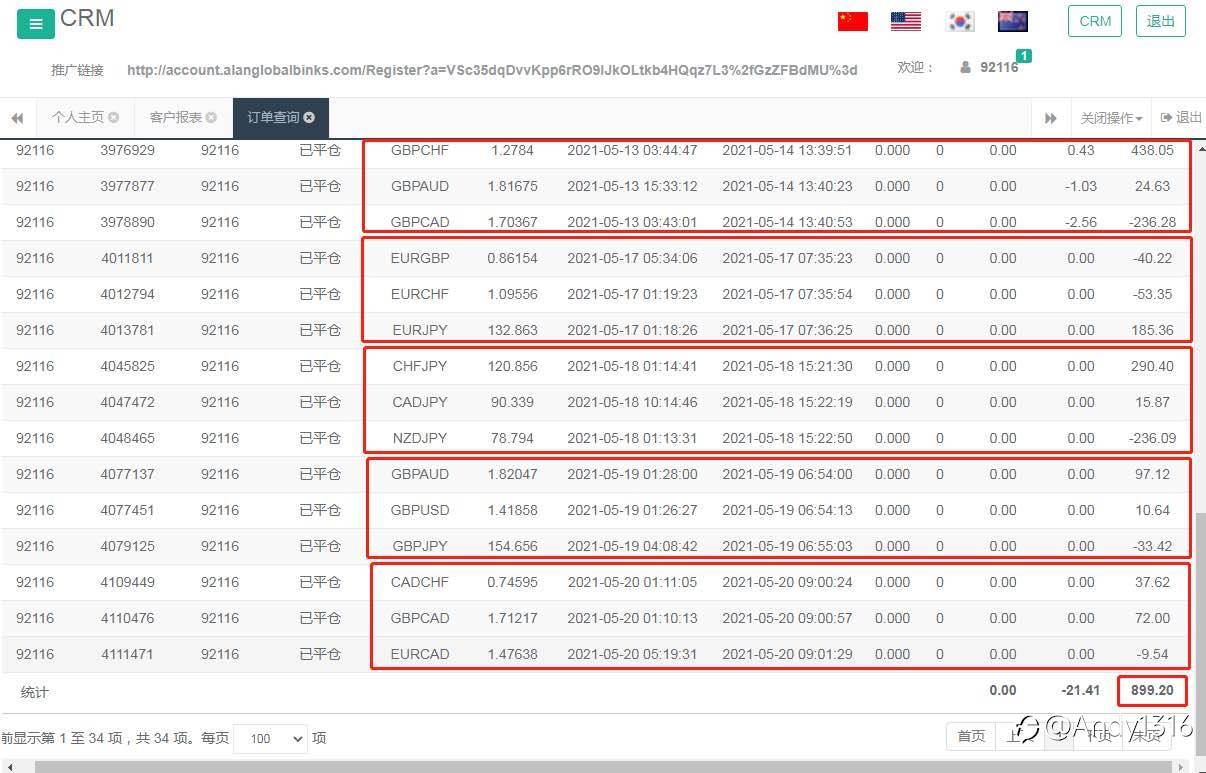This screenshot has height=773, width=1206.
Task: Click the 统计 summary row label
Action: point(35,692)
